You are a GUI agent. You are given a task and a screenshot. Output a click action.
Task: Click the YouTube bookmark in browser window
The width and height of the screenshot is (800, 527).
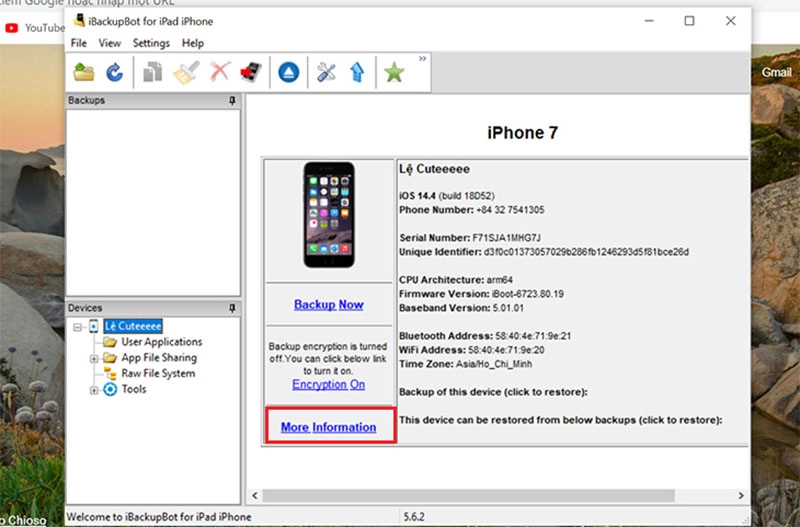pos(35,28)
